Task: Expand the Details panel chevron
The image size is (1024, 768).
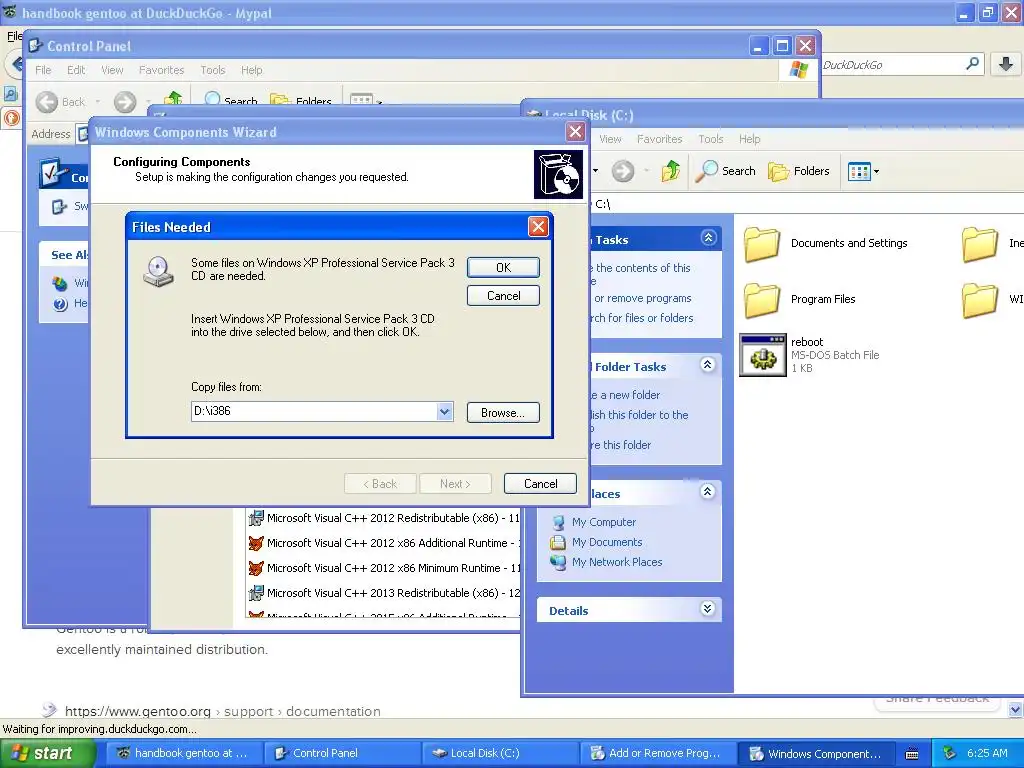Action: (x=707, y=609)
